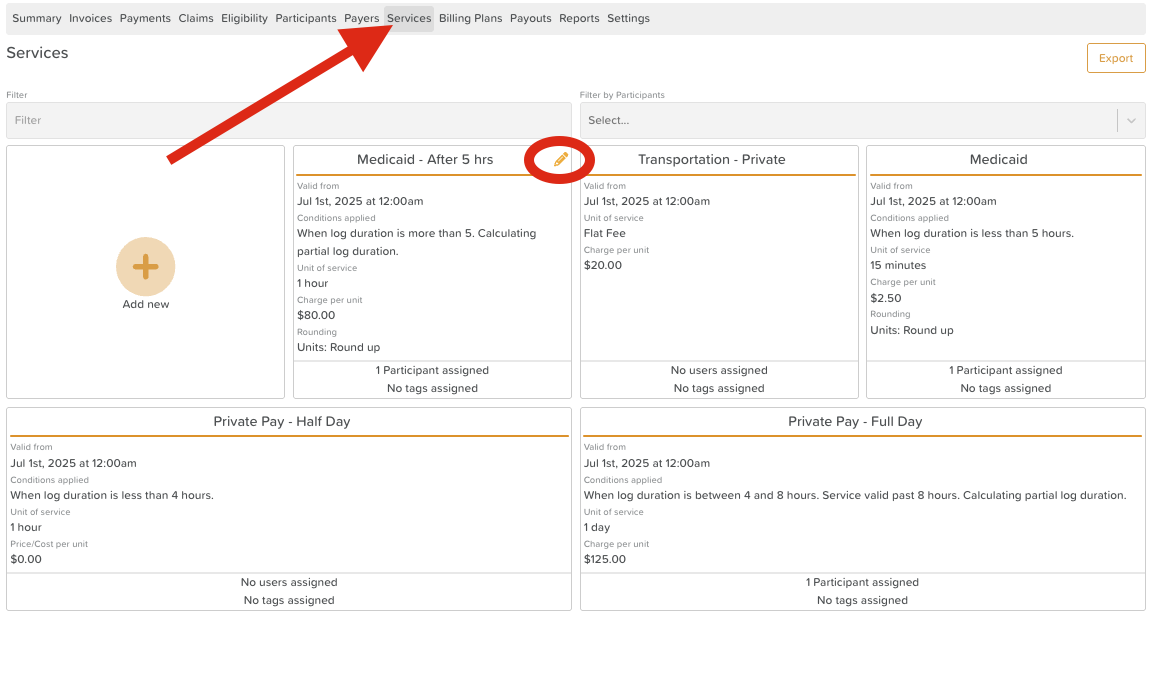
Task: Type in the Filter search field
Action: click(x=288, y=120)
